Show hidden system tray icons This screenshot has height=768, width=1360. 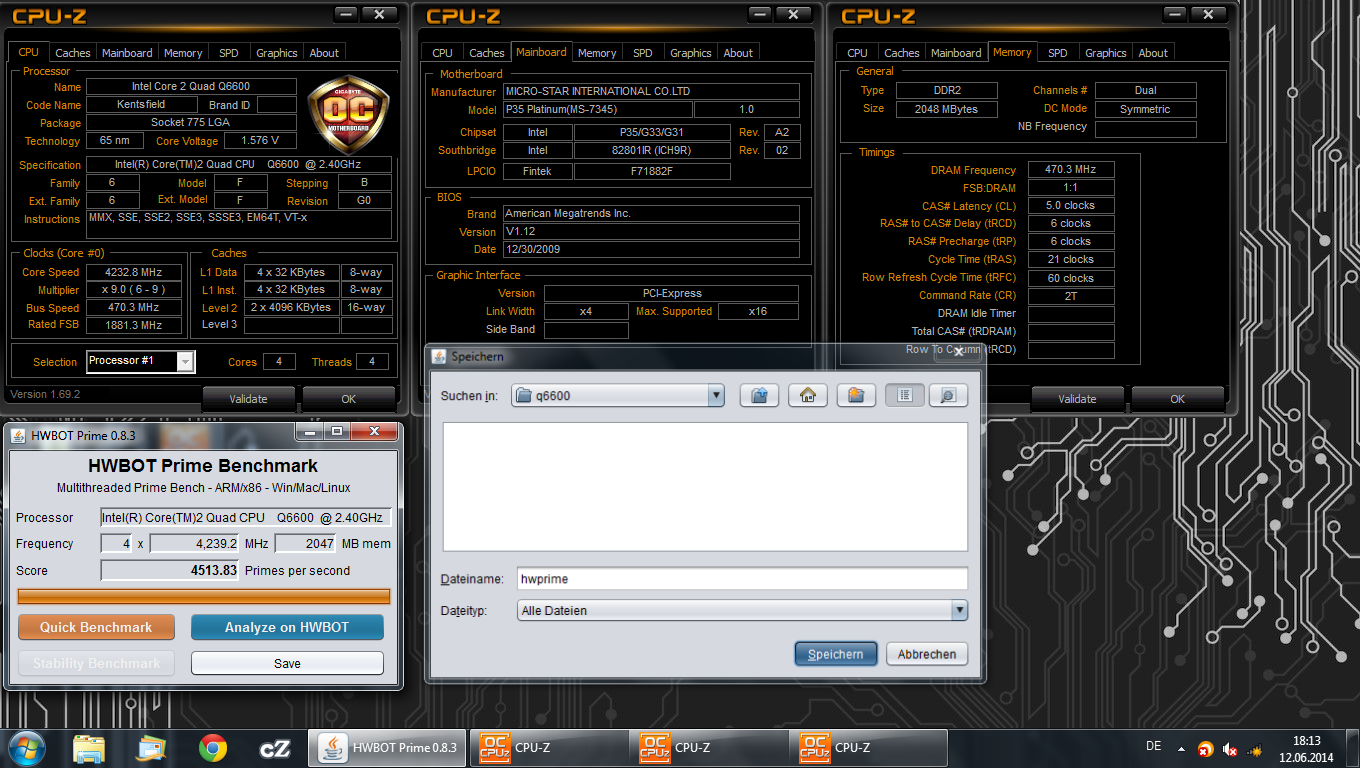[1183, 748]
